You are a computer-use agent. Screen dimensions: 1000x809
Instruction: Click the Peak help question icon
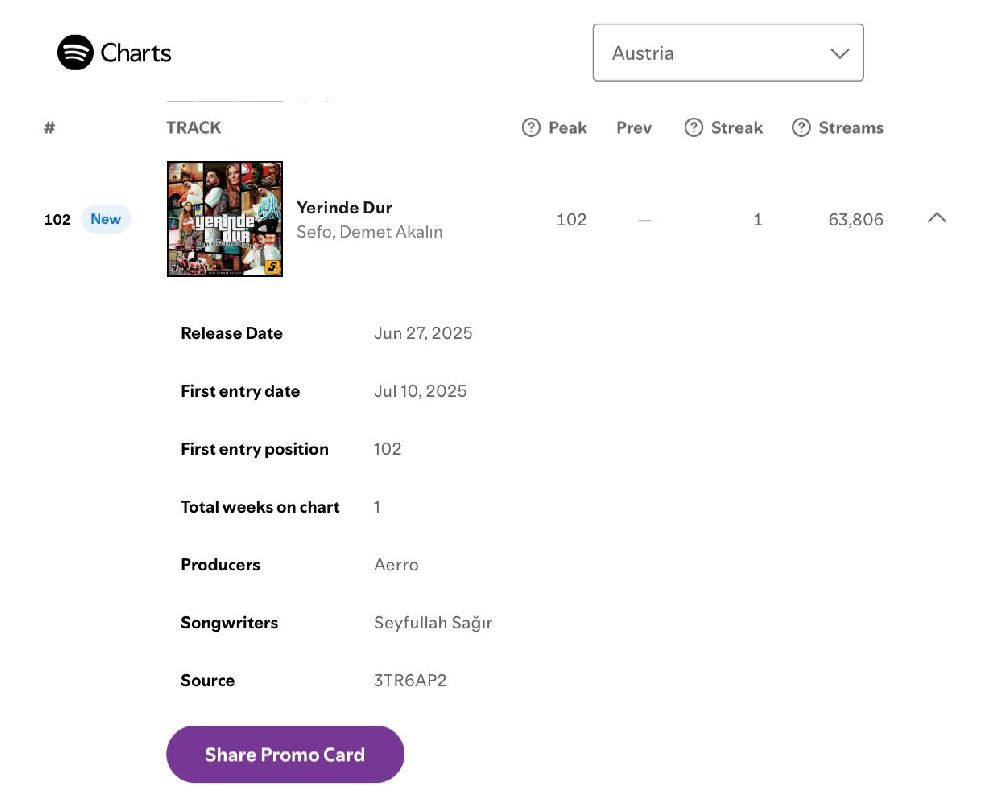click(531, 128)
